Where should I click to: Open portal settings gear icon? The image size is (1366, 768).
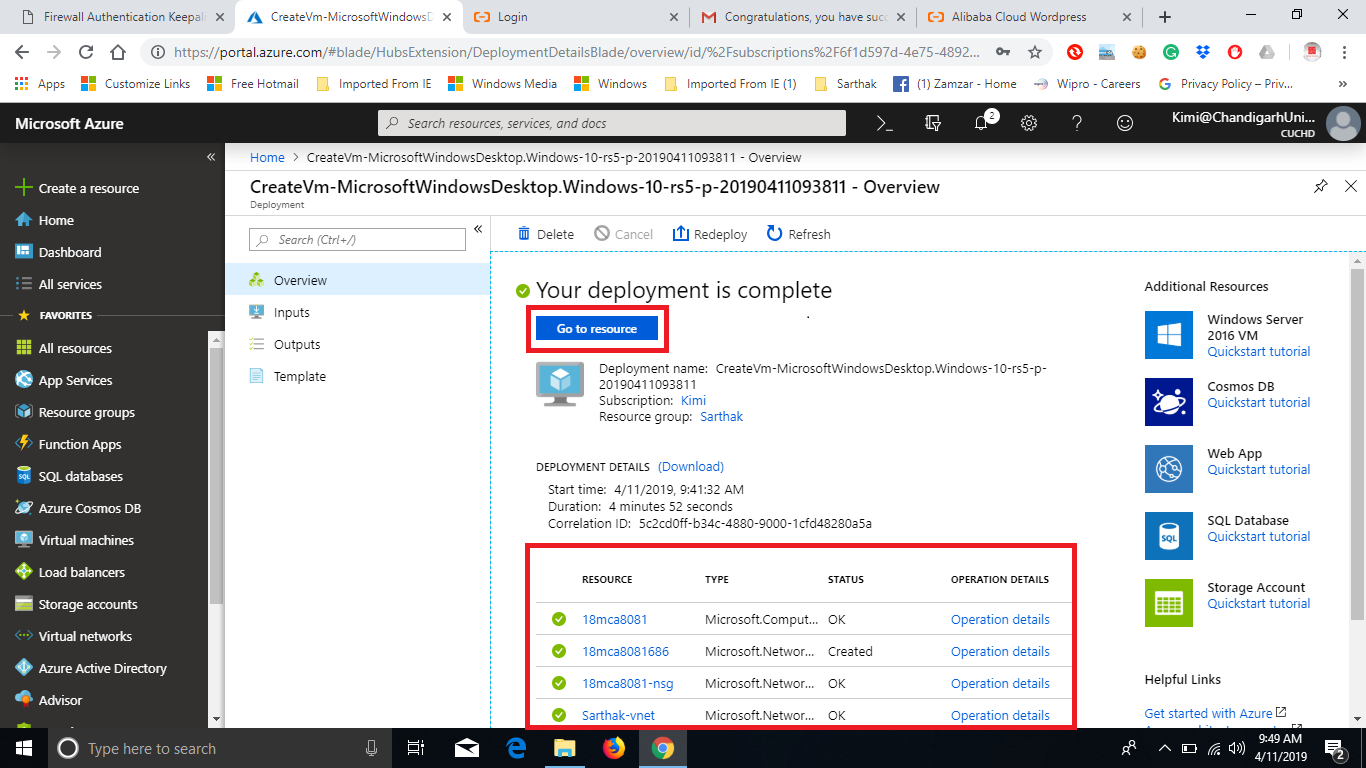click(x=1028, y=123)
